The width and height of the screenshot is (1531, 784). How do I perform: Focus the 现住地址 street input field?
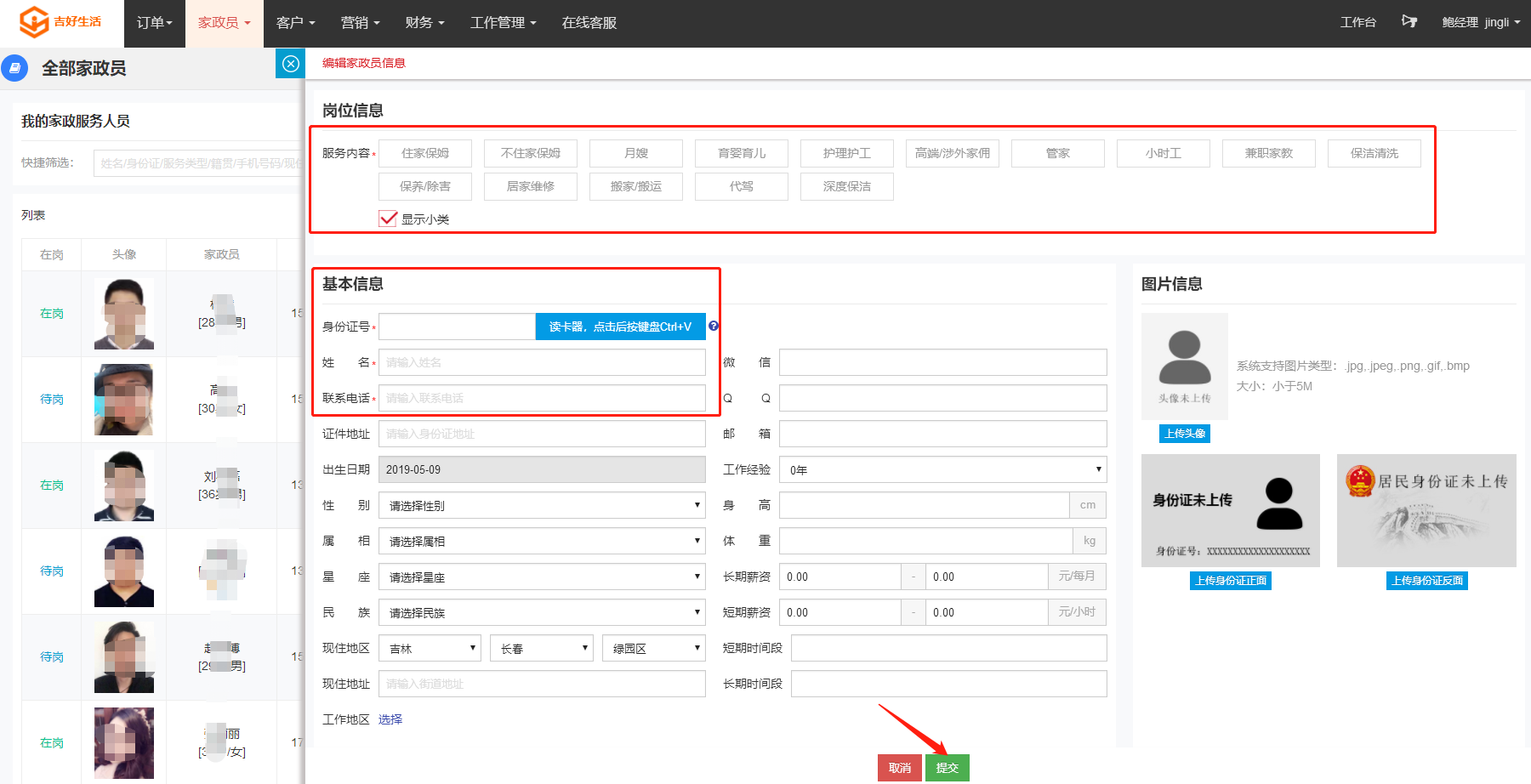pyautogui.click(x=542, y=684)
